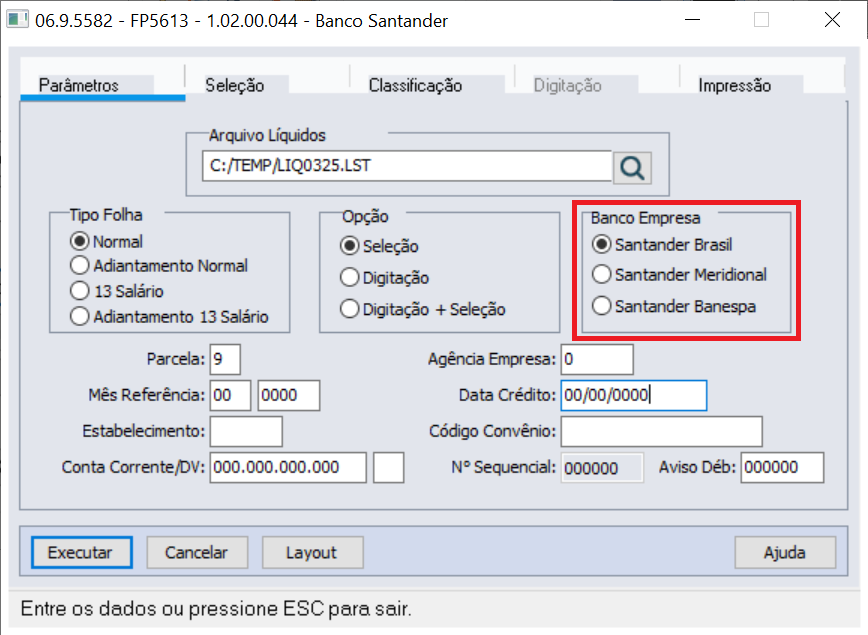This screenshot has width=868, height=635.
Task: Focus the Estabelecimento field
Action: [246, 431]
